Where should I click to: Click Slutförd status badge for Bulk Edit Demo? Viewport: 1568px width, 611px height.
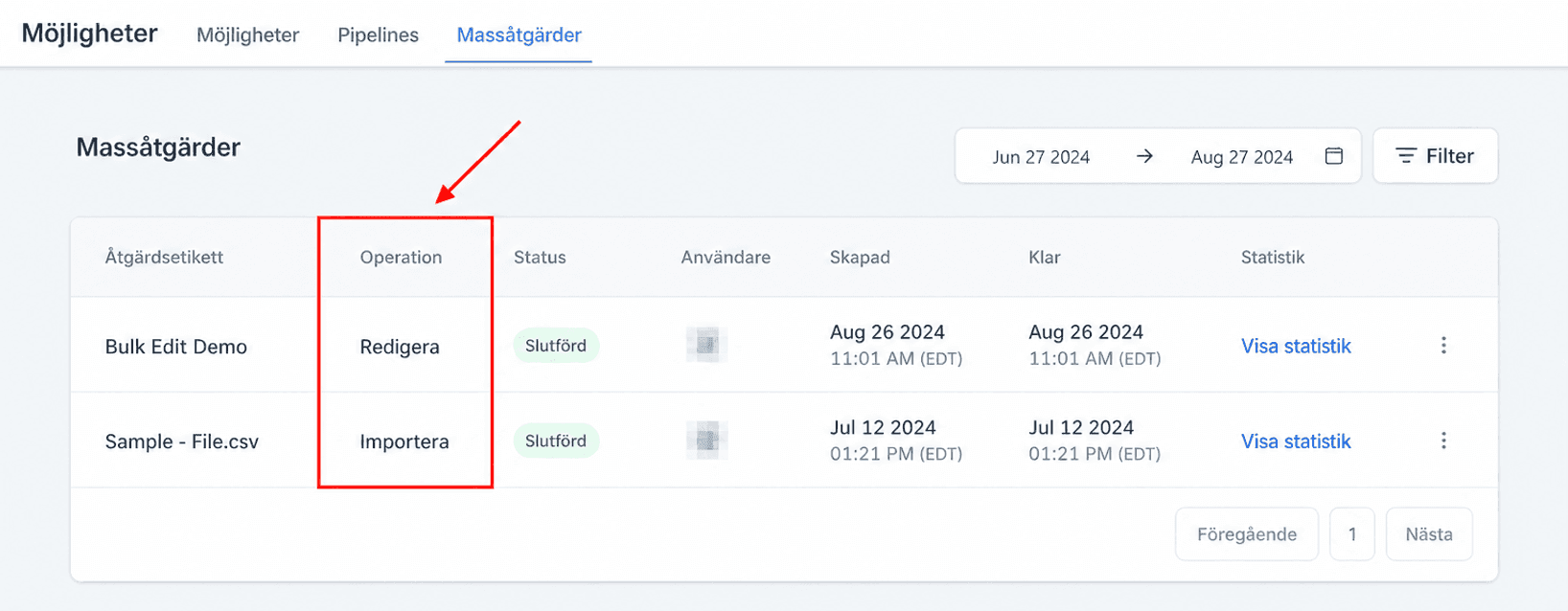(556, 346)
